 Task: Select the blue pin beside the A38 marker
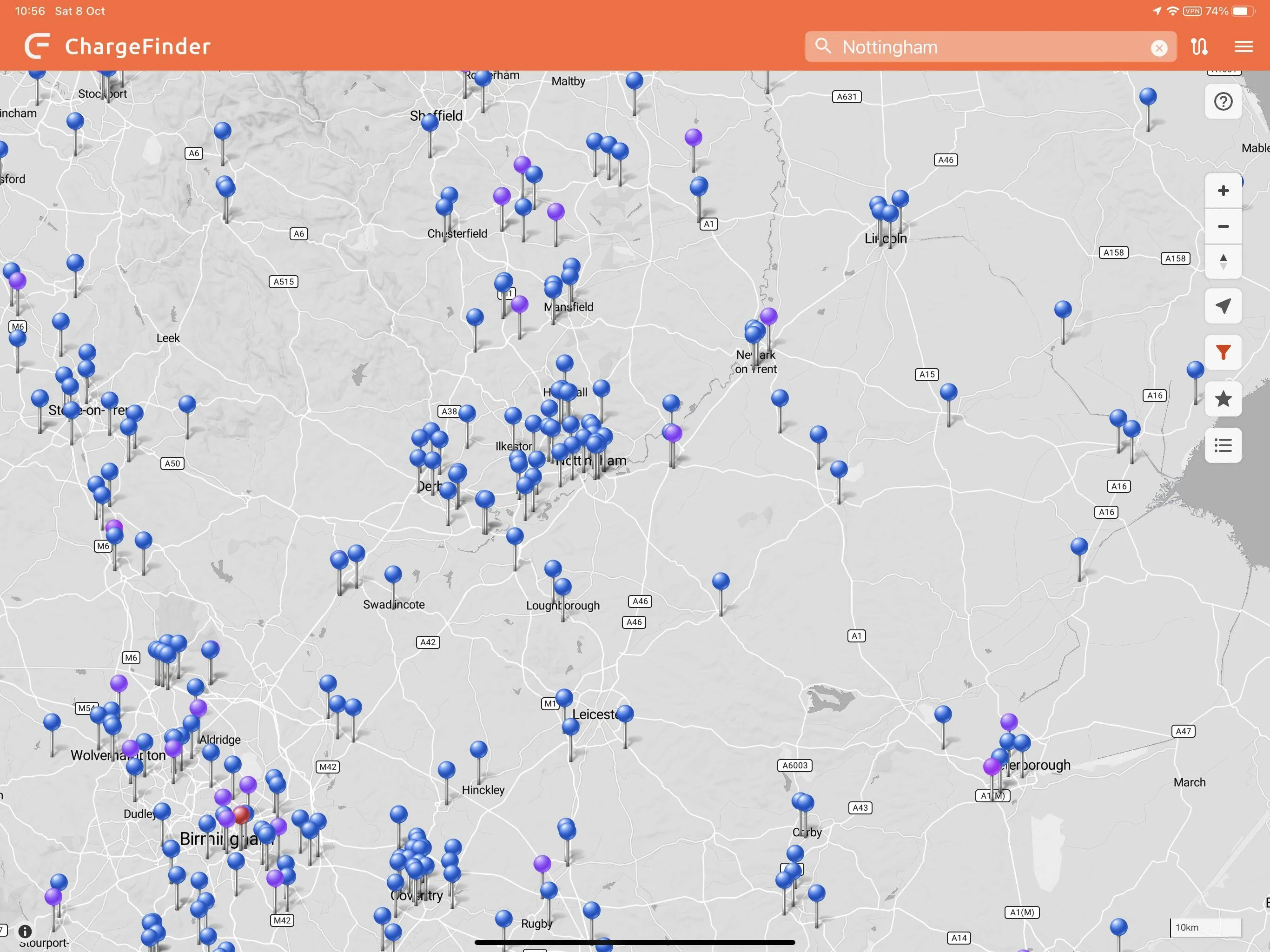[x=467, y=413]
